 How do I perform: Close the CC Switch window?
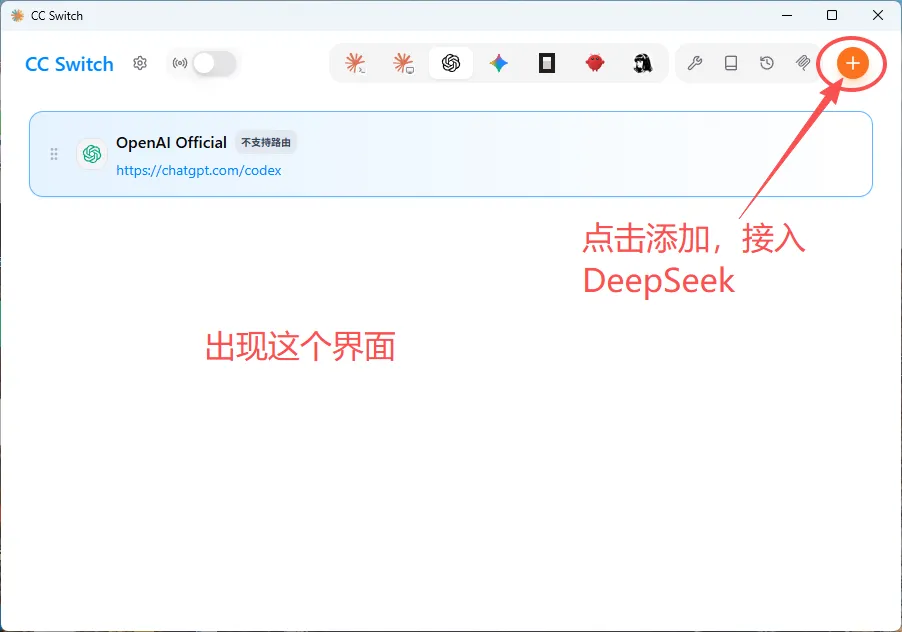click(x=878, y=16)
